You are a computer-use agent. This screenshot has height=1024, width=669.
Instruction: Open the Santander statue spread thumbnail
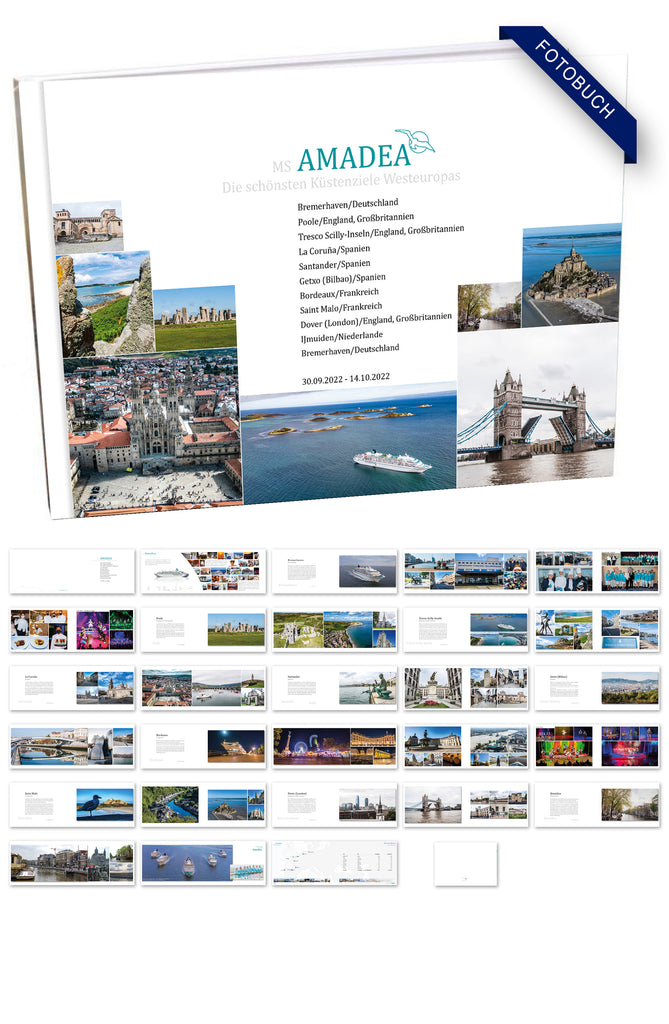point(334,688)
